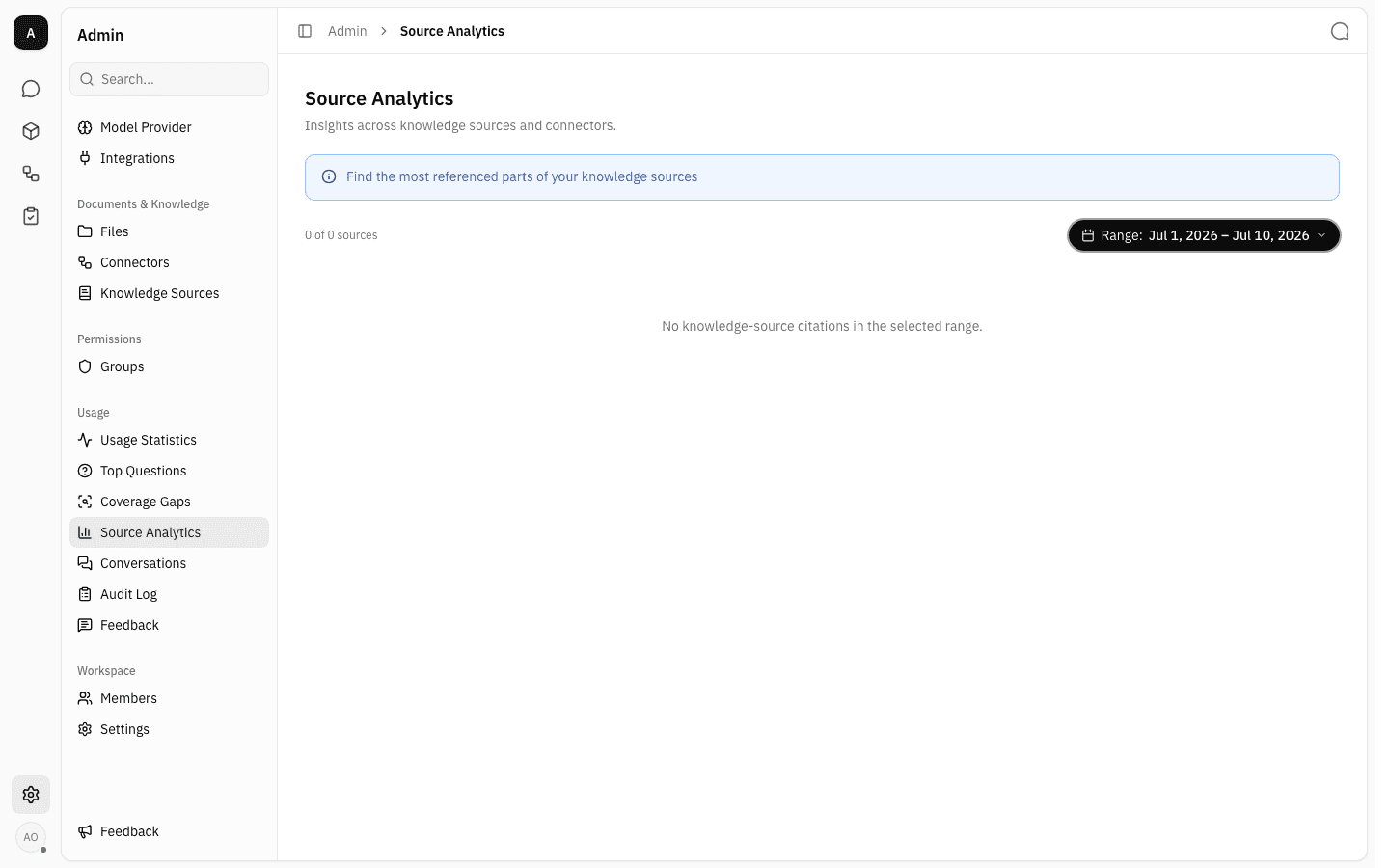Click the people icon beside Members
Screen dimensions: 1389x868
85,698
